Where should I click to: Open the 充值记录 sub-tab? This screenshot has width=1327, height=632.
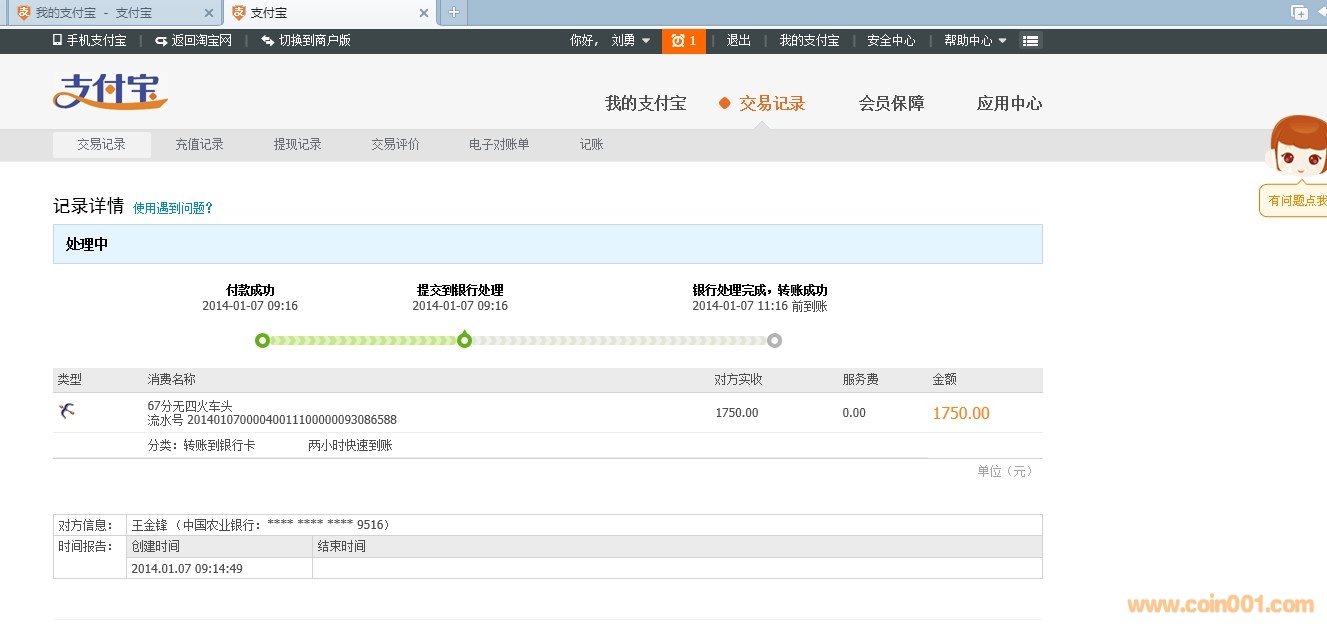click(x=199, y=144)
